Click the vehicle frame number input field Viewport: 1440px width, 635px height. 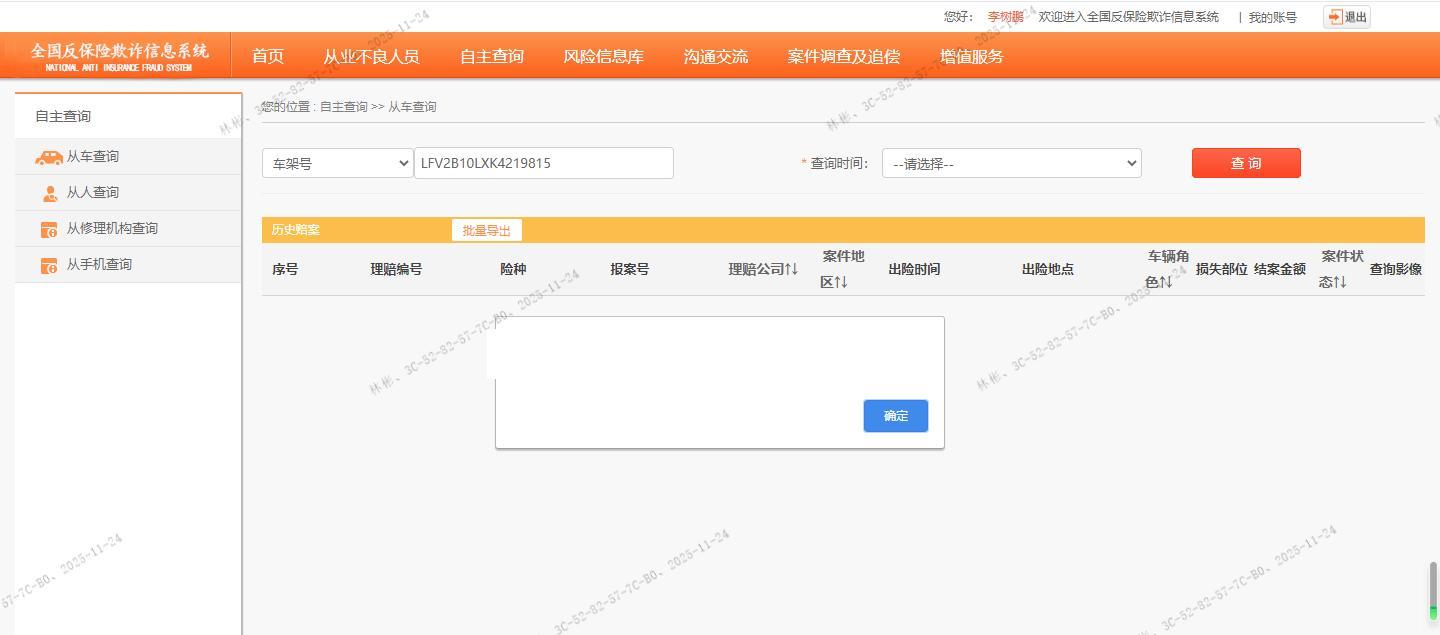(x=544, y=163)
